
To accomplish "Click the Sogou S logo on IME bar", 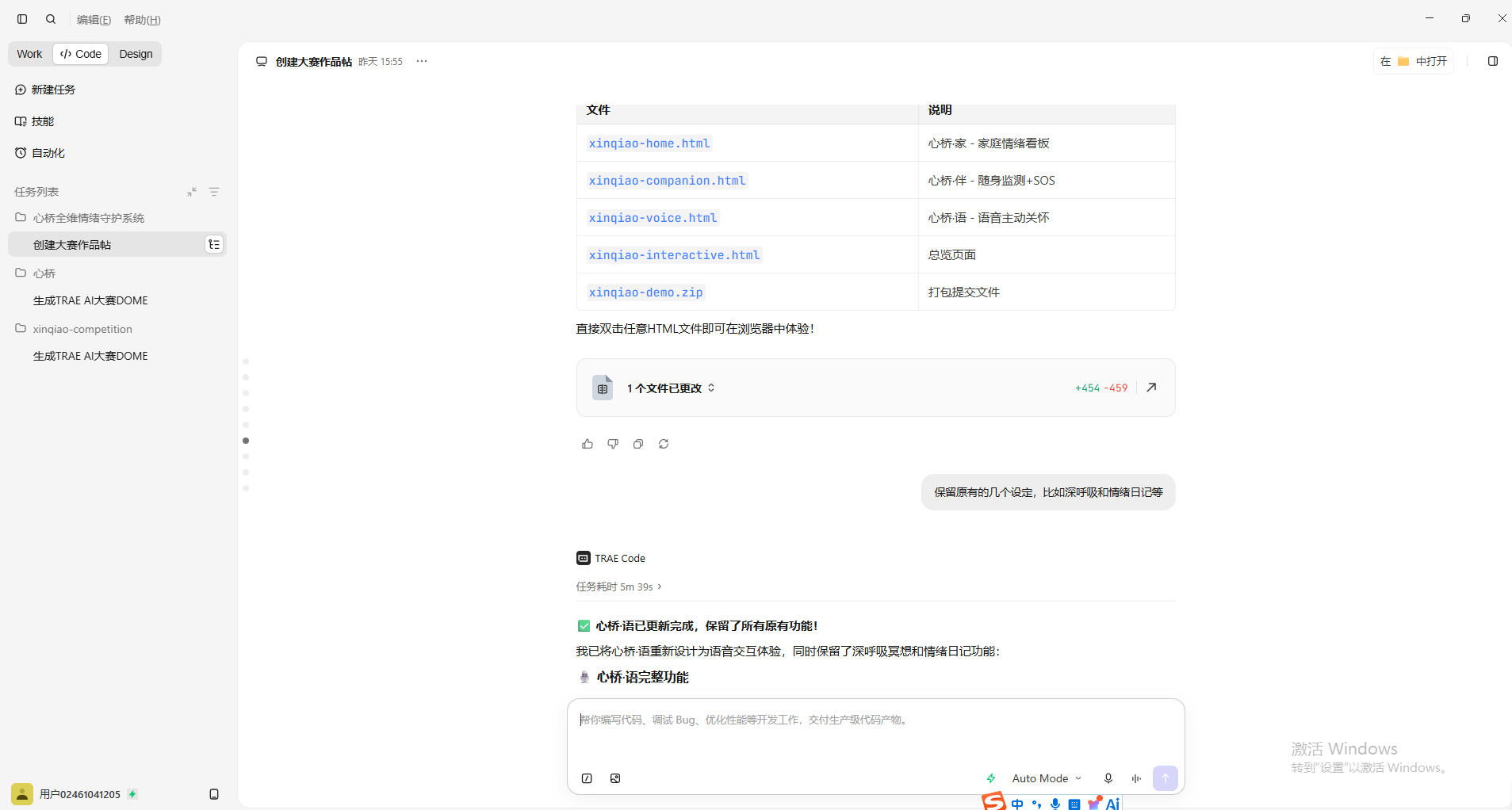I will 993,801.
